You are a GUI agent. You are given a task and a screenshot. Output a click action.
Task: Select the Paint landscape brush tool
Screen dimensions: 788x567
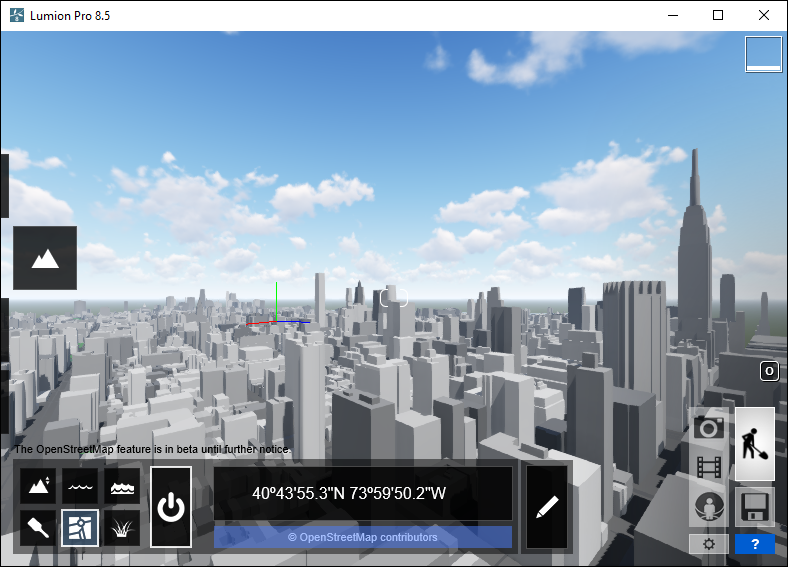coord(38,528)
